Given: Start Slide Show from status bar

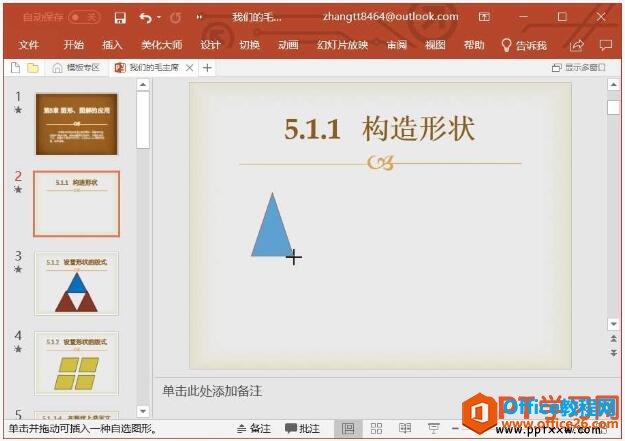Looking at the screenshot, I should 433,429.
